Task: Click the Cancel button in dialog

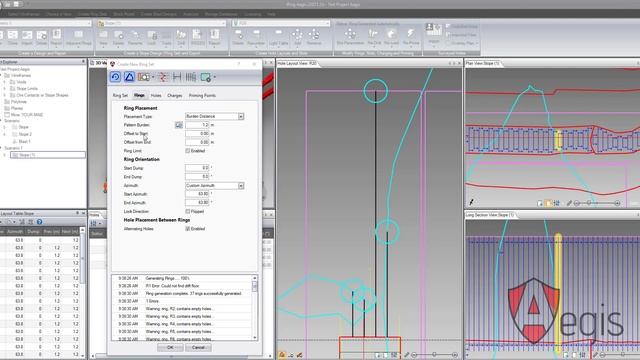Action: coord(198,348)
